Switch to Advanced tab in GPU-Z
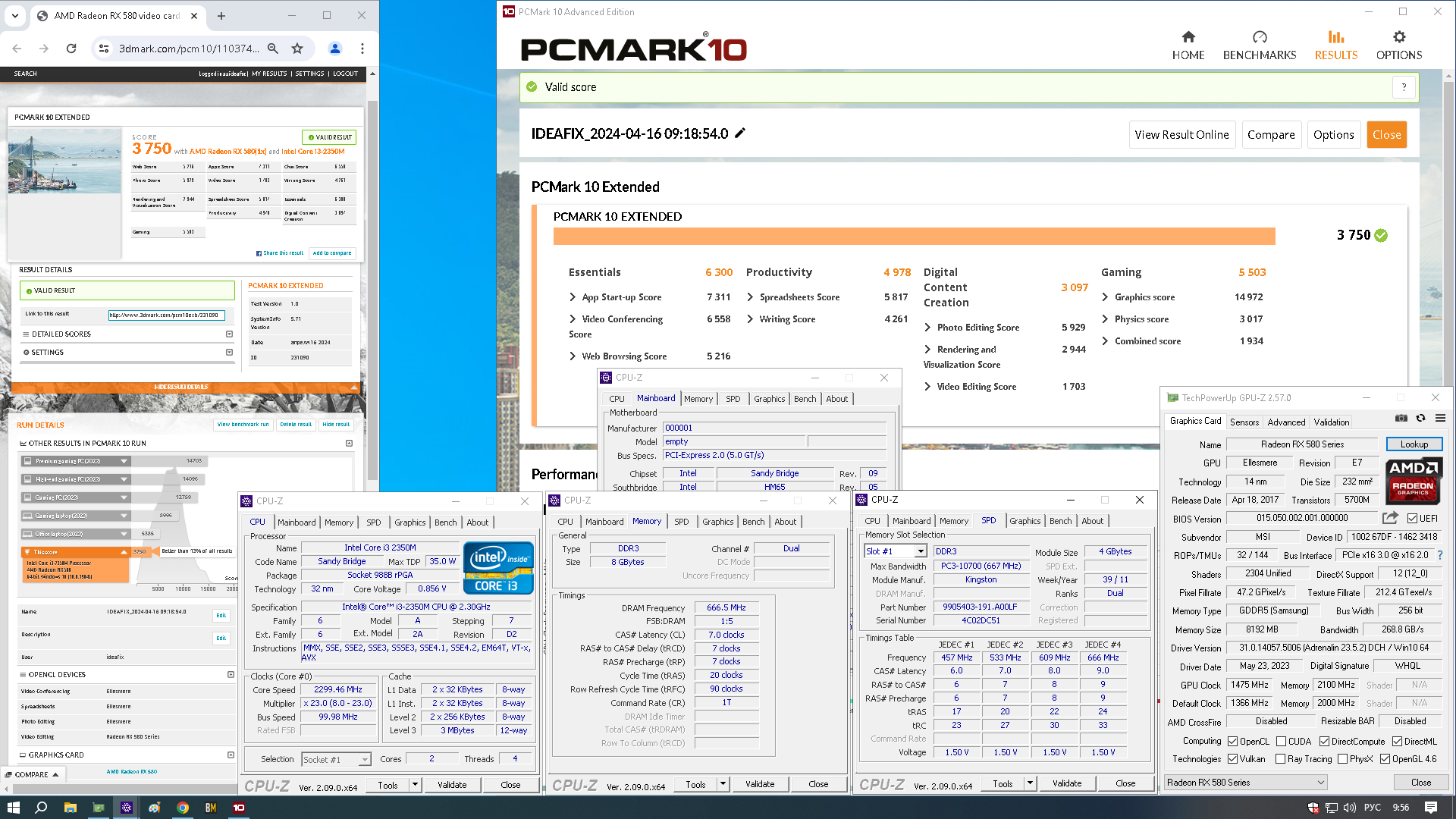Image resolution: width=1456 pixels, height=819 pixels. 1287,422
